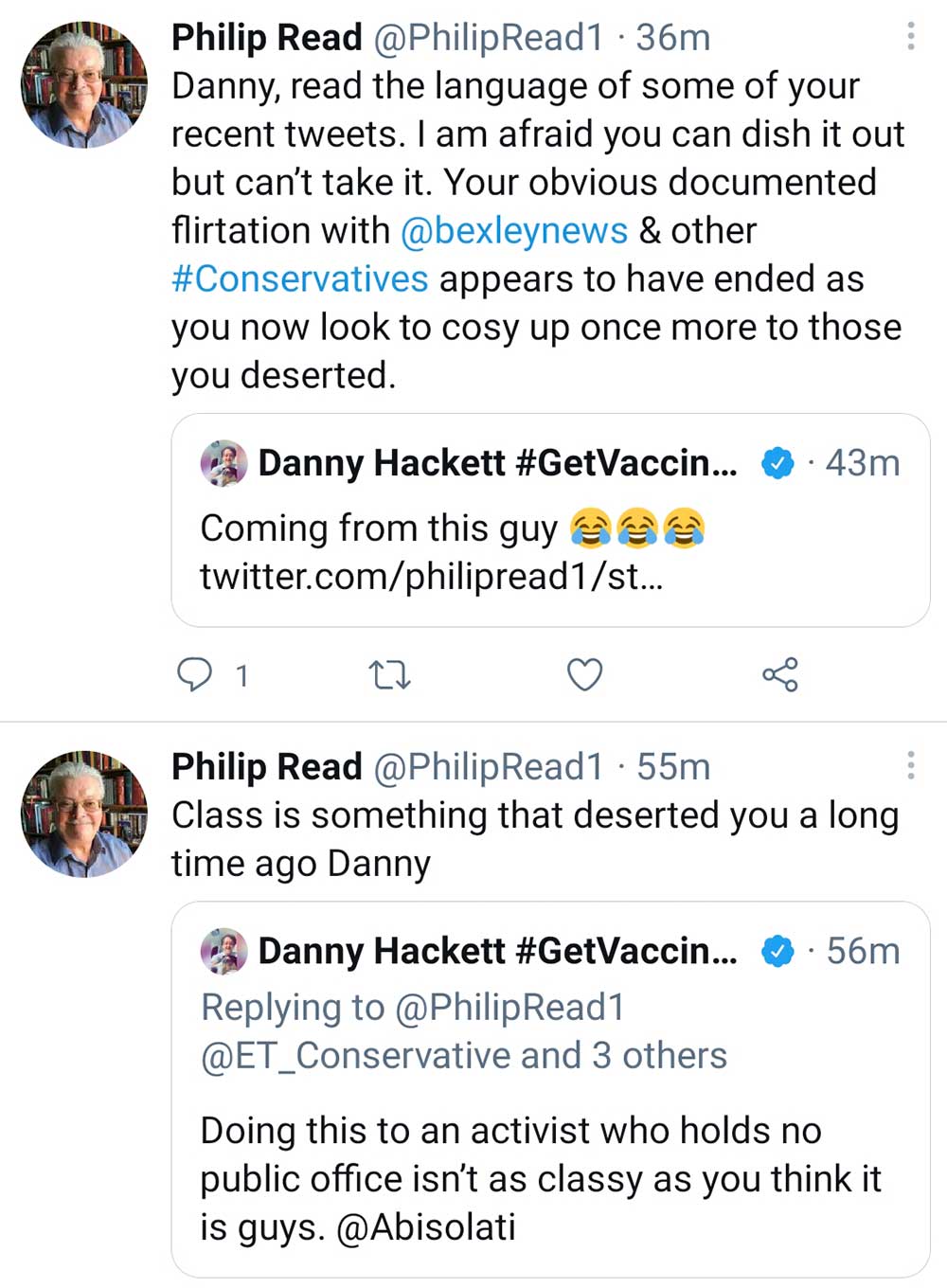
Task: Open more options for the 55m tweet
Action: [910, 765]
